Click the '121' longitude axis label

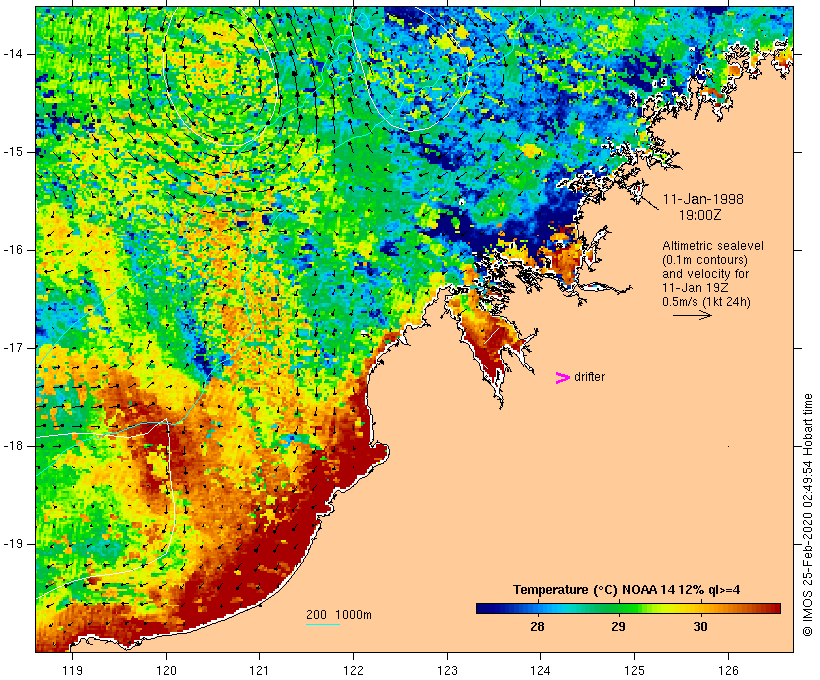tap(259, 670)
